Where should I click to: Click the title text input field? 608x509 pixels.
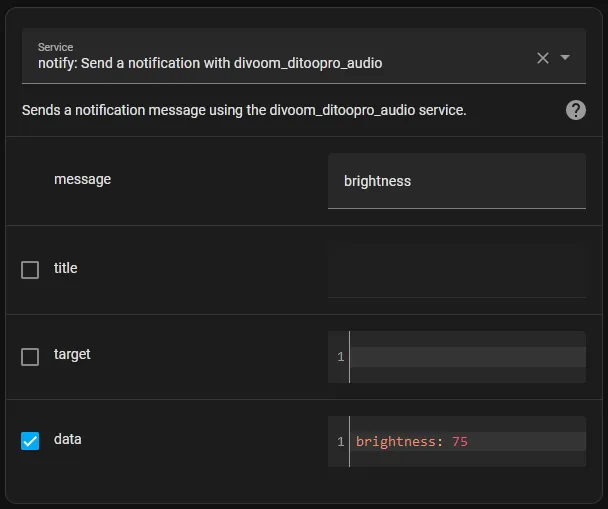pyautogui.click(x=457, y=271)
